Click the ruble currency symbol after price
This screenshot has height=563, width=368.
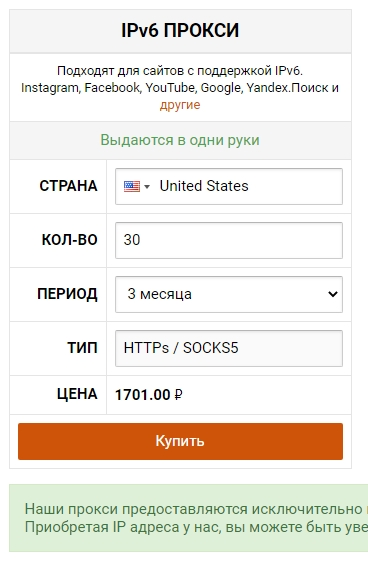point(178,395)
